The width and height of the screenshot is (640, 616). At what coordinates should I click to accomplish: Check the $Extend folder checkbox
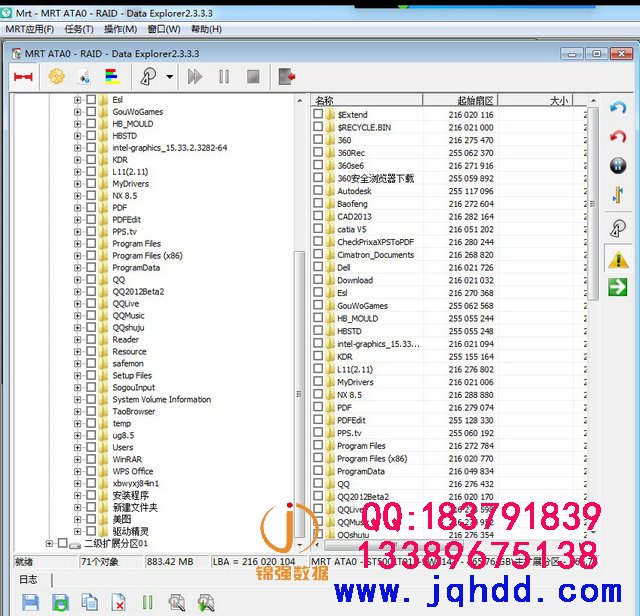pyautogui.click(x=318, y=114)
